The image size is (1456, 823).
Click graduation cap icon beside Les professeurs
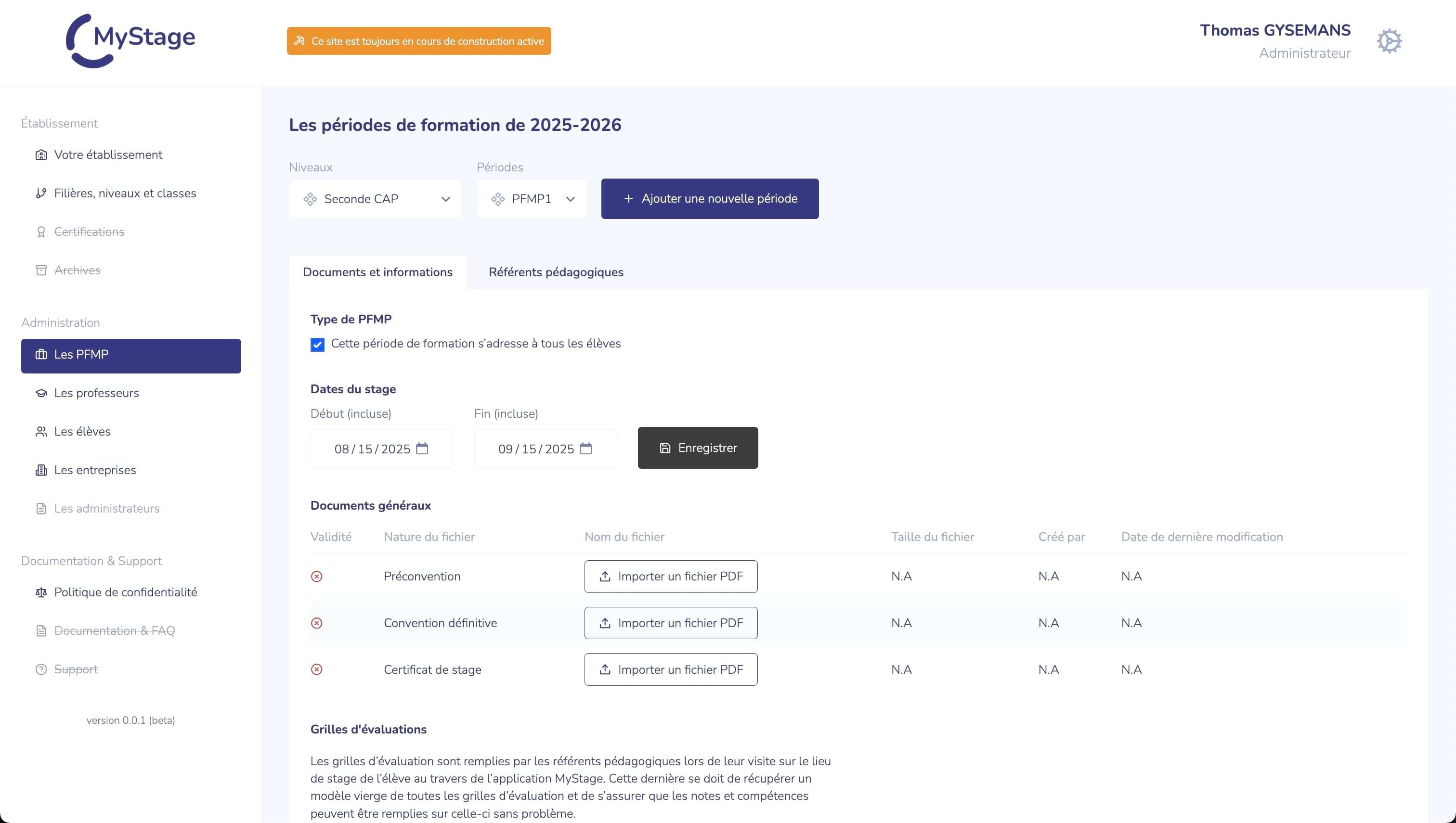(41, 393)
